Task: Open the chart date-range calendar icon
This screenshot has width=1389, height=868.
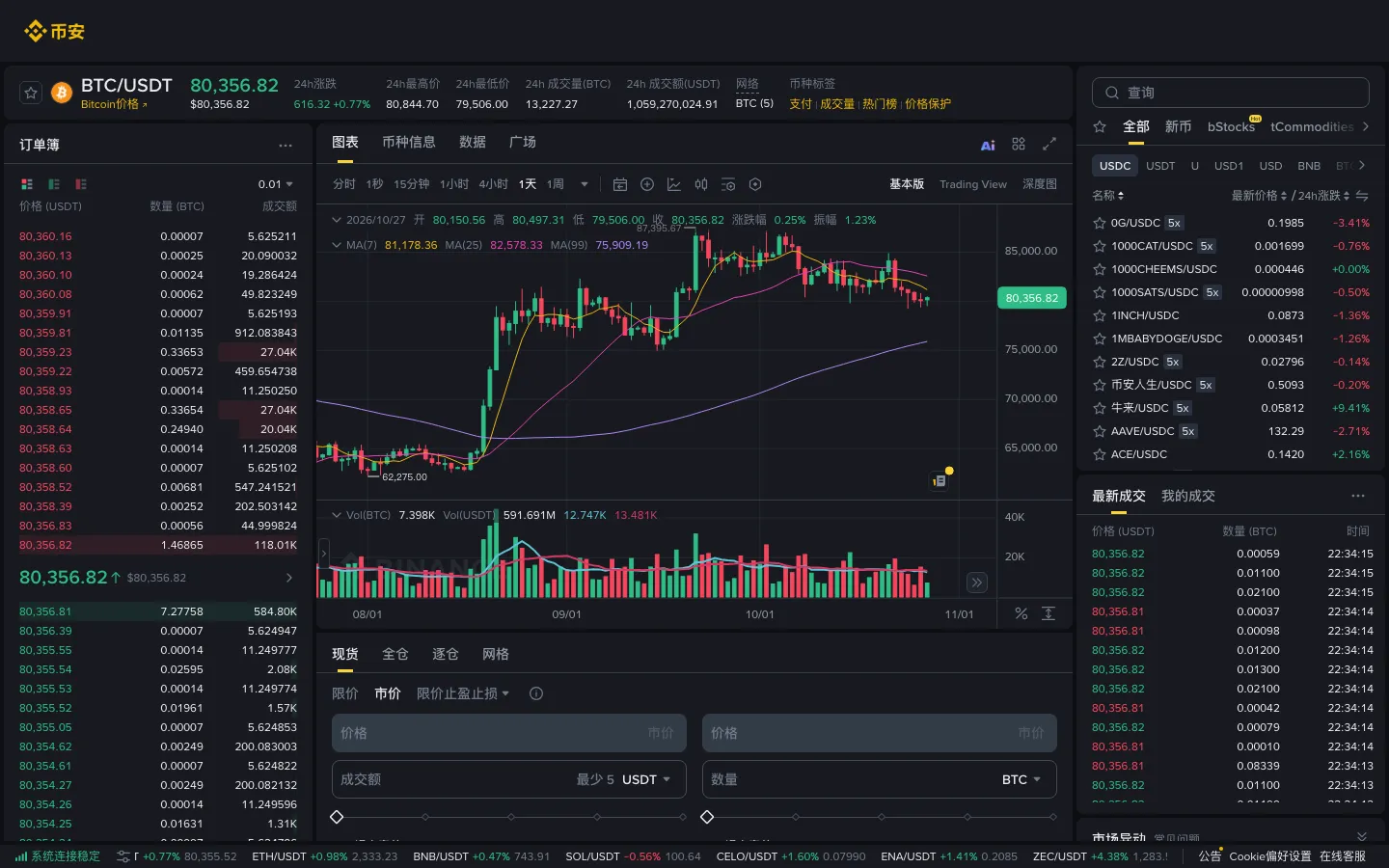Action: point(620,184)
